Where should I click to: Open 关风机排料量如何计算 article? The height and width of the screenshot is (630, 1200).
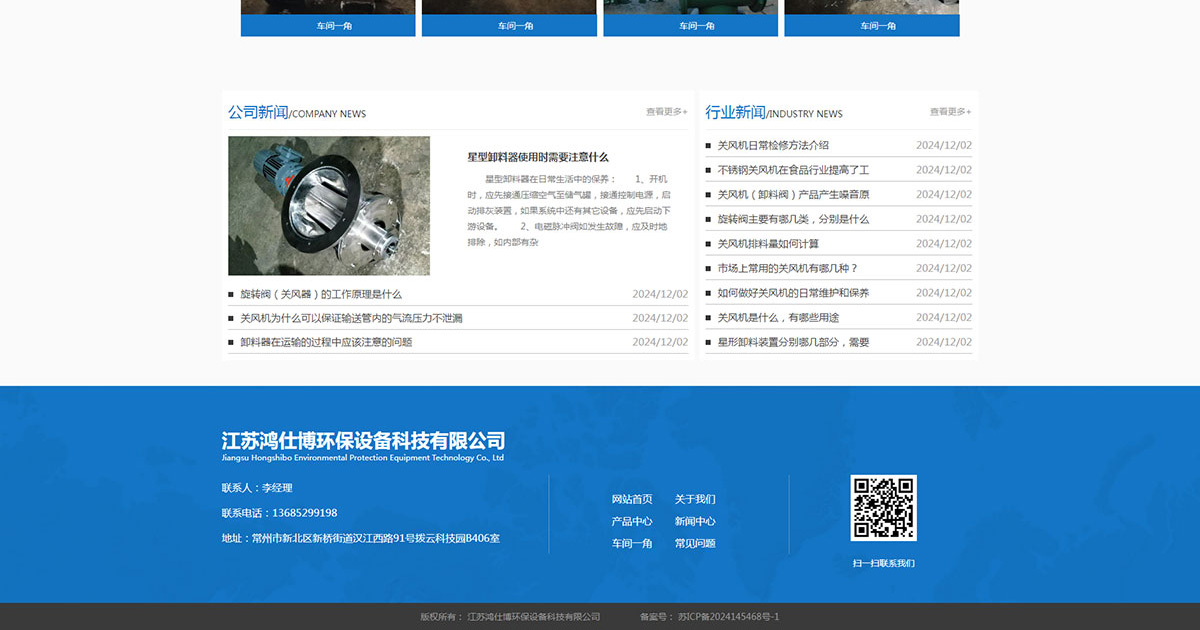[768, 244]
